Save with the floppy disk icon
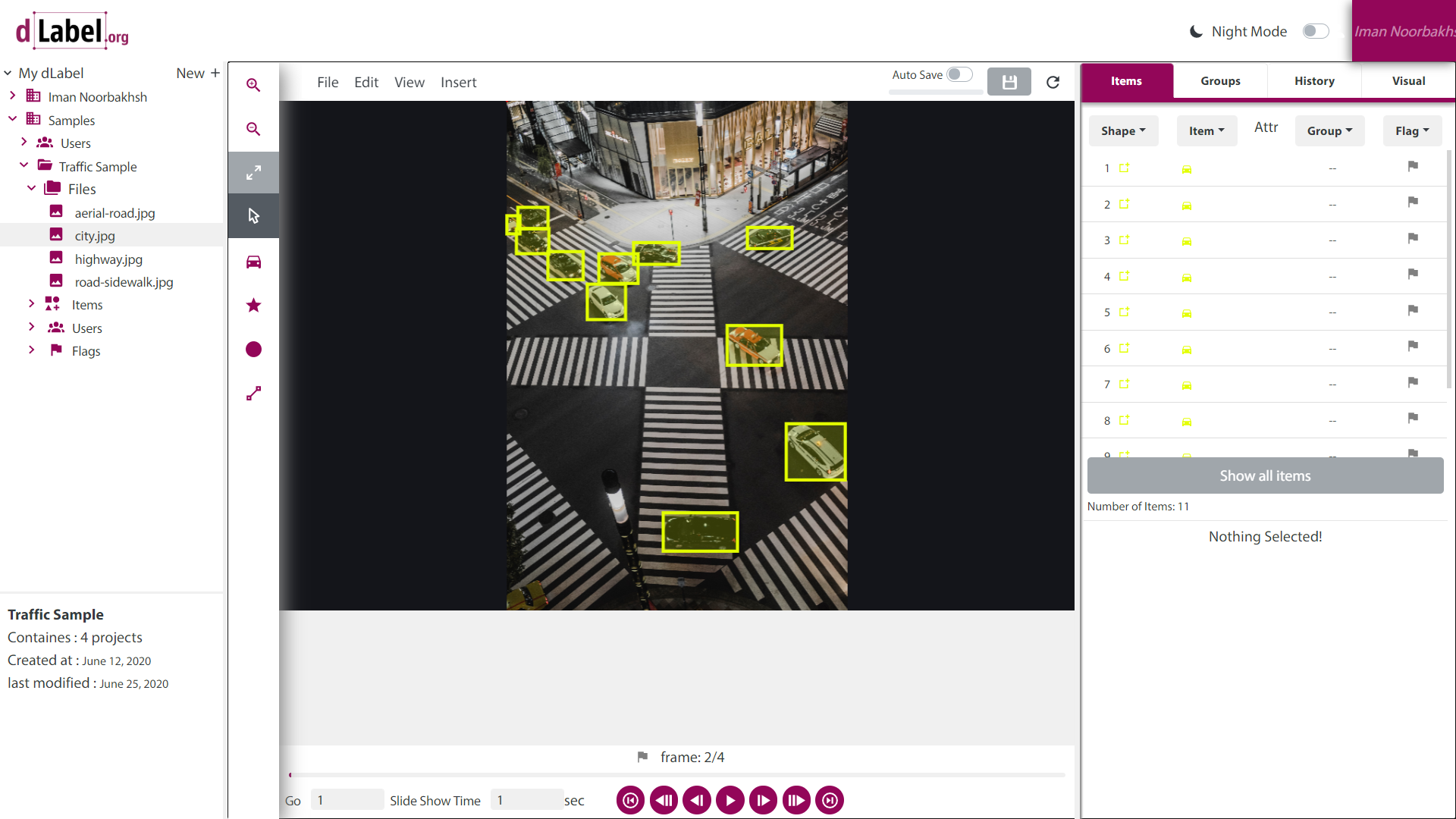This screenshot has height=819, width=1456. click(1009, 82)
